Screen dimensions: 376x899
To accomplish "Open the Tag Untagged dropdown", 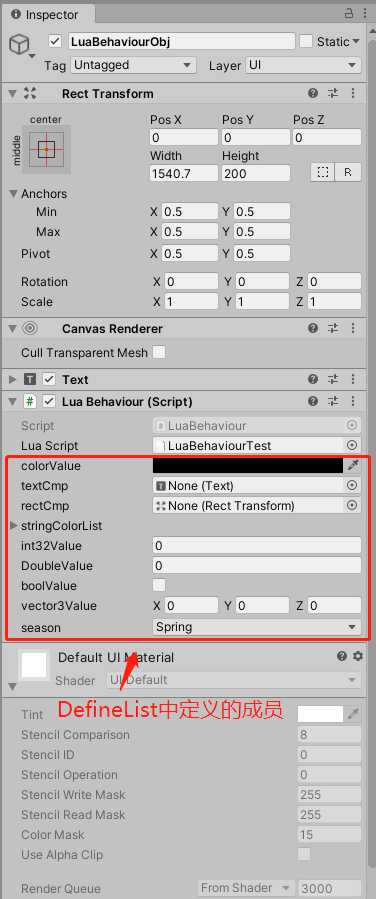I will [134, 65].
